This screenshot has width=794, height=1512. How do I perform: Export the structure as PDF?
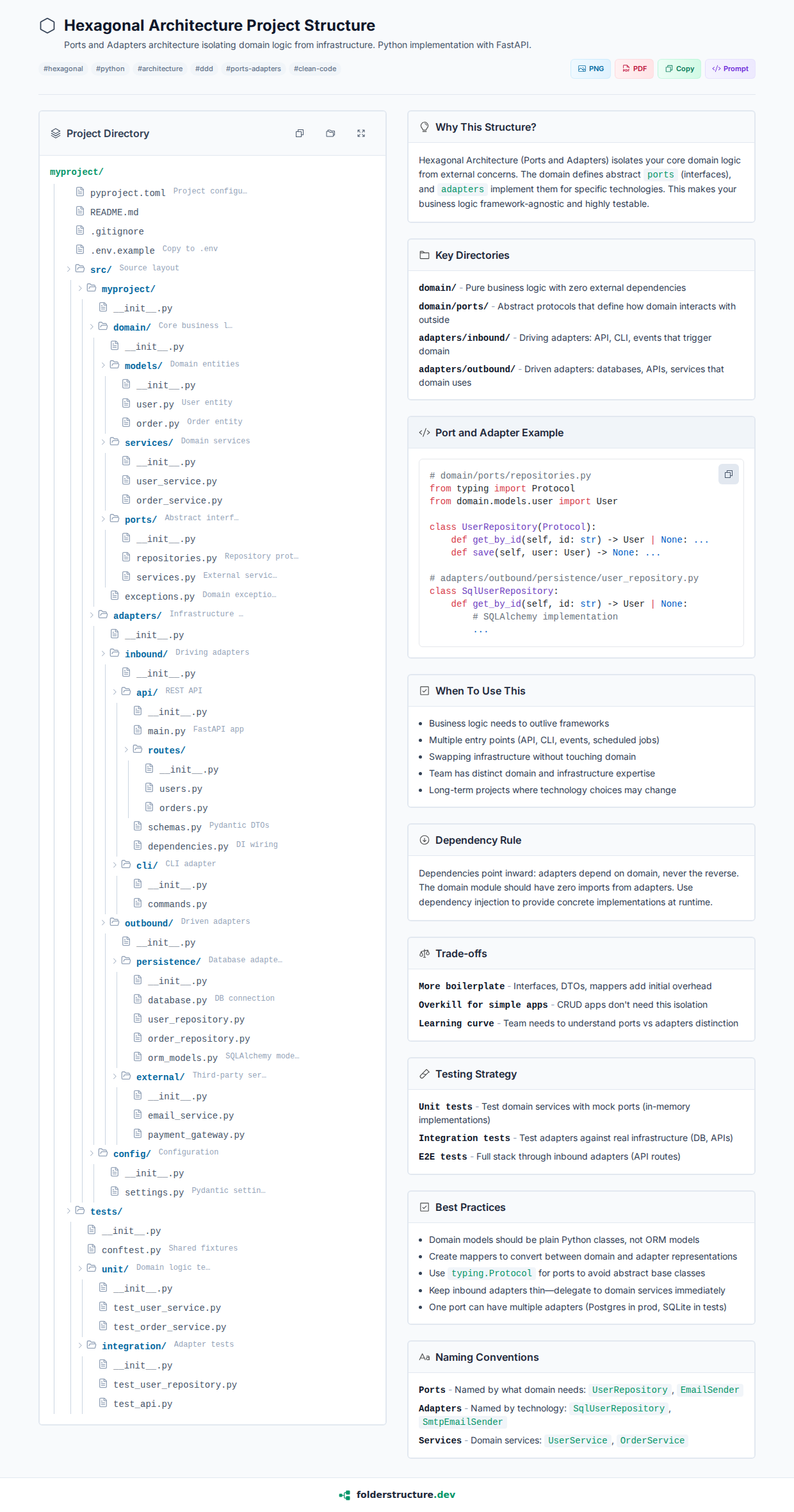(x=634, y=69)
